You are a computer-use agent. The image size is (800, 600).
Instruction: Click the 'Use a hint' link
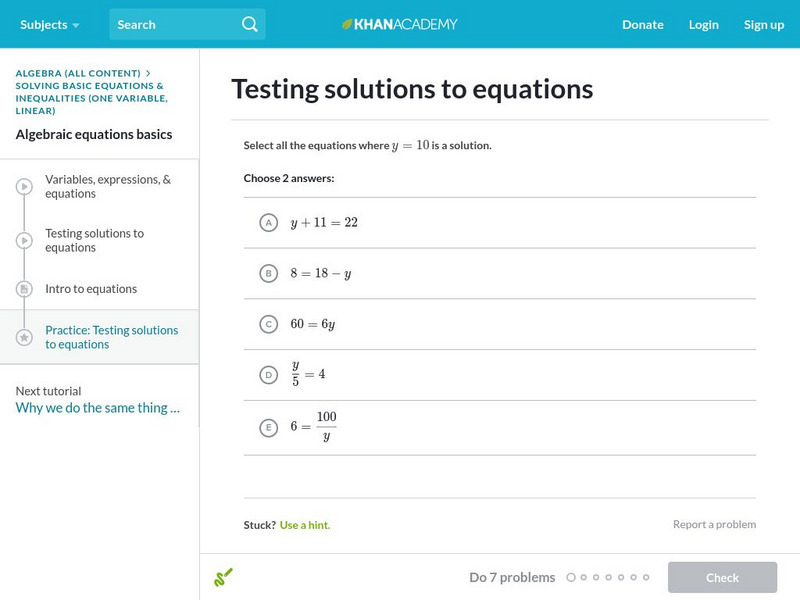305,525
